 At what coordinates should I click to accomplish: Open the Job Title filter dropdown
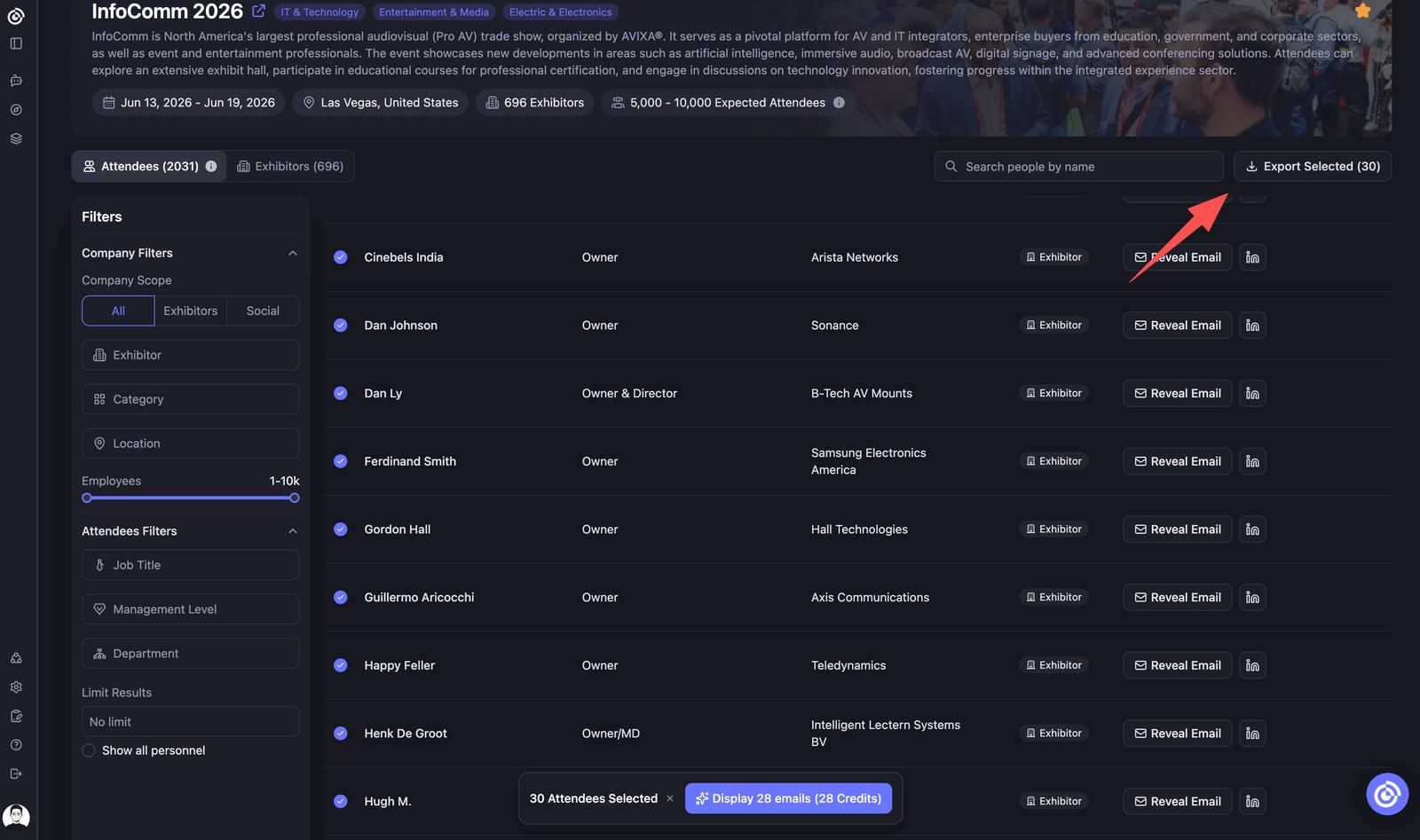(190, 565)
